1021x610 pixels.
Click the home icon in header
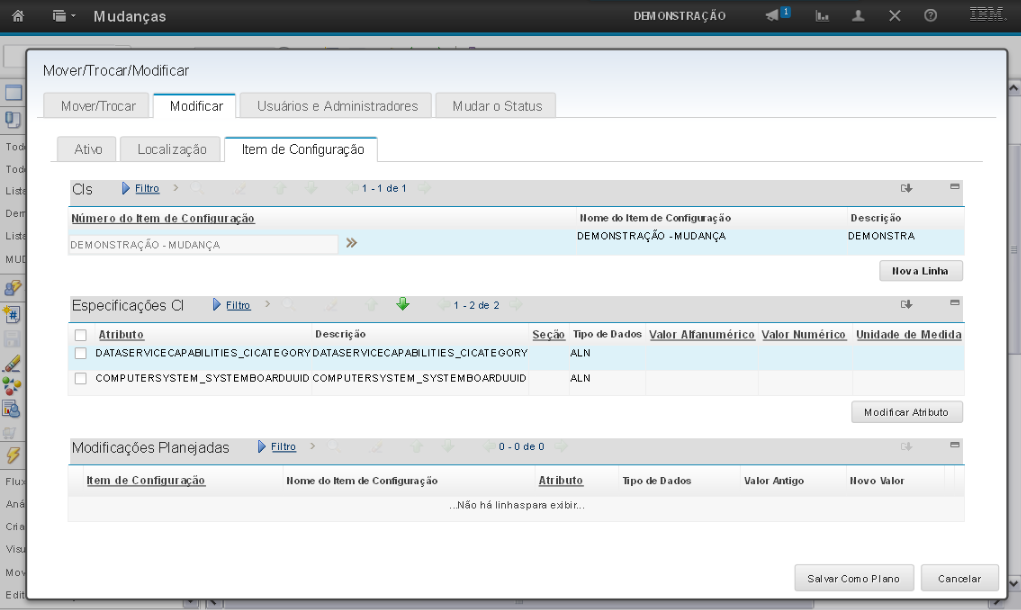(17, 16)
